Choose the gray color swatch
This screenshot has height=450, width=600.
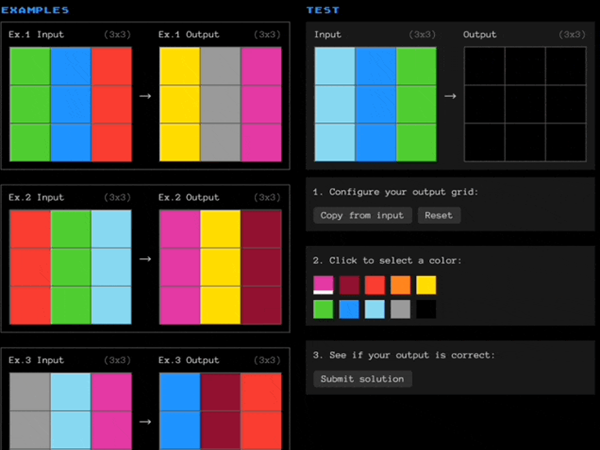click(x=400, y=310)
